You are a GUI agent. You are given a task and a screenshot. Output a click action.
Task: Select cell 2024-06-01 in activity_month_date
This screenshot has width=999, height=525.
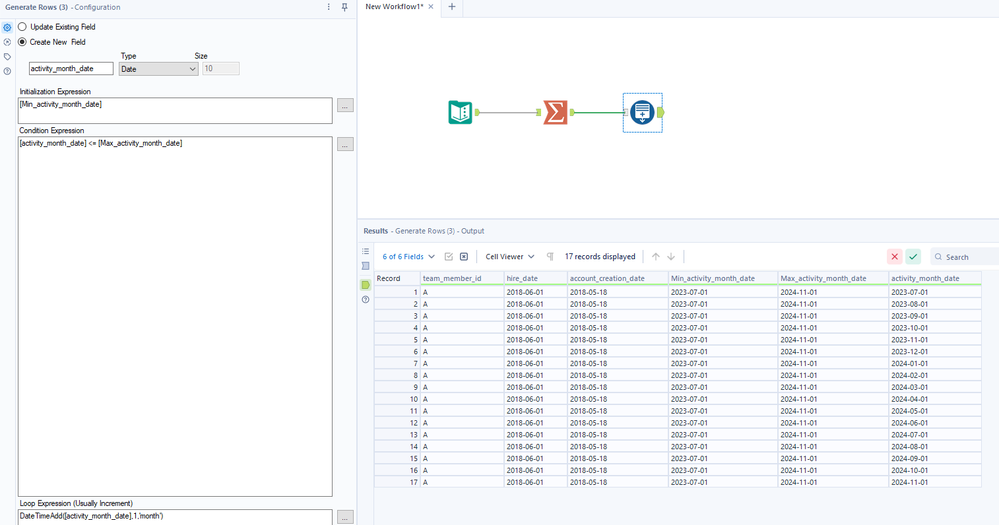935,423
